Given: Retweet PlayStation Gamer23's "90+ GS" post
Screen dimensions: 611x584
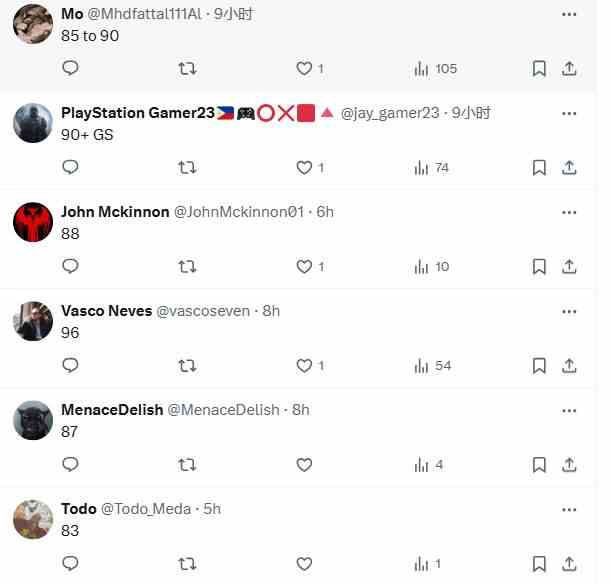Looking at the screenshot, I should click(x=187, y=168).
